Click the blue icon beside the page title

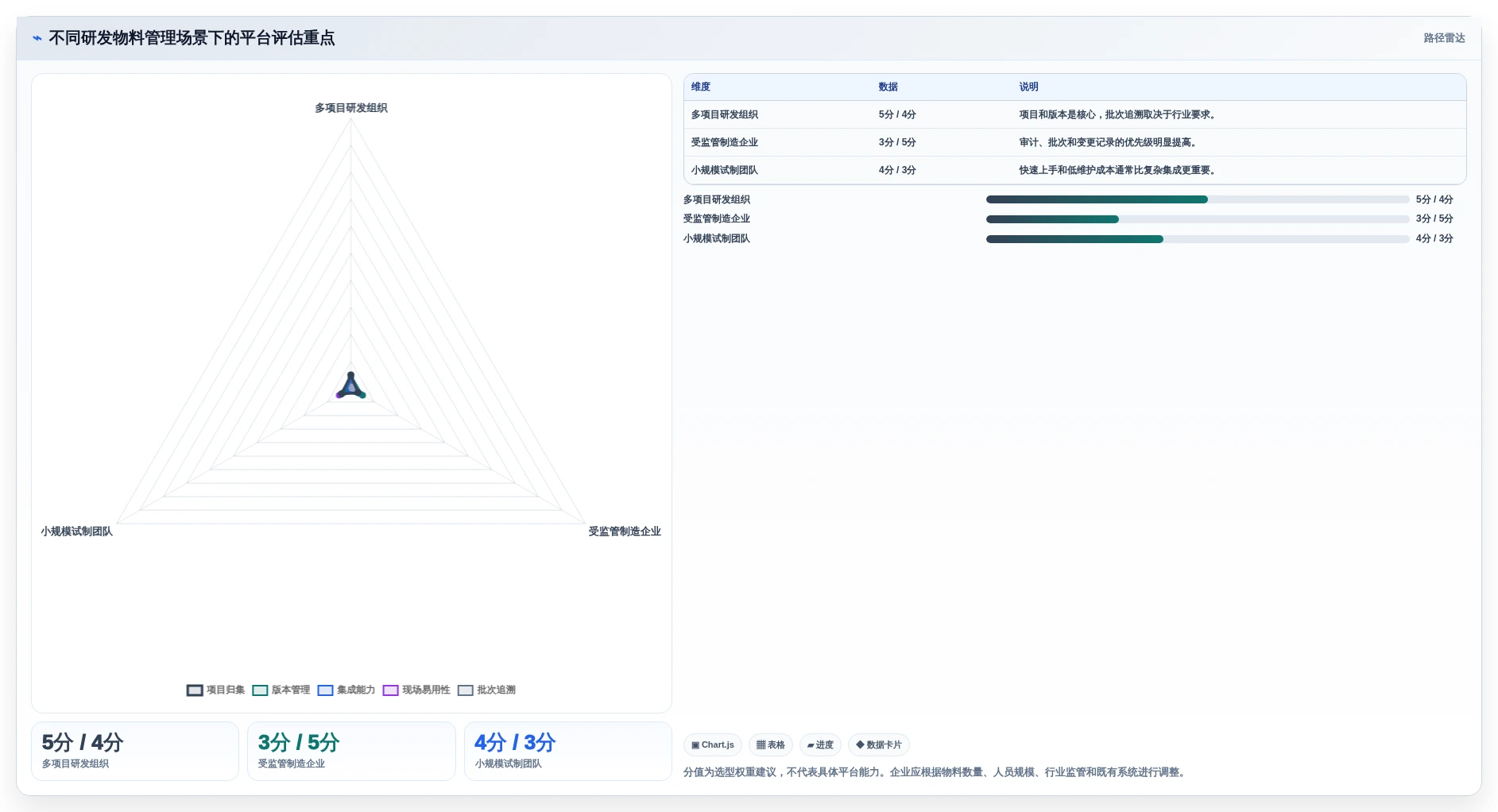point(37,38)
